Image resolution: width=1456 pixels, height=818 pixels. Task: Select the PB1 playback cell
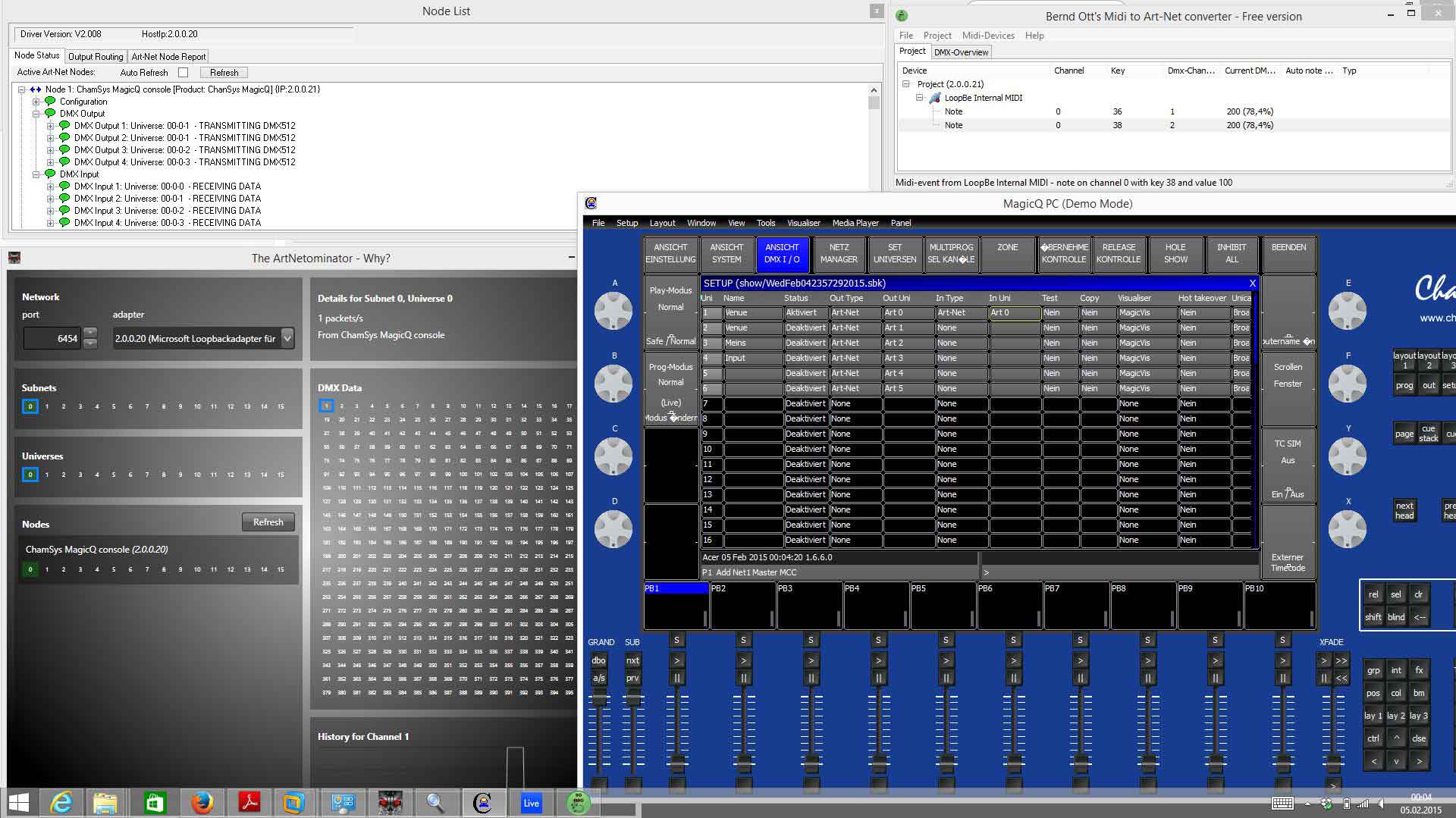[x=676, y=605]
